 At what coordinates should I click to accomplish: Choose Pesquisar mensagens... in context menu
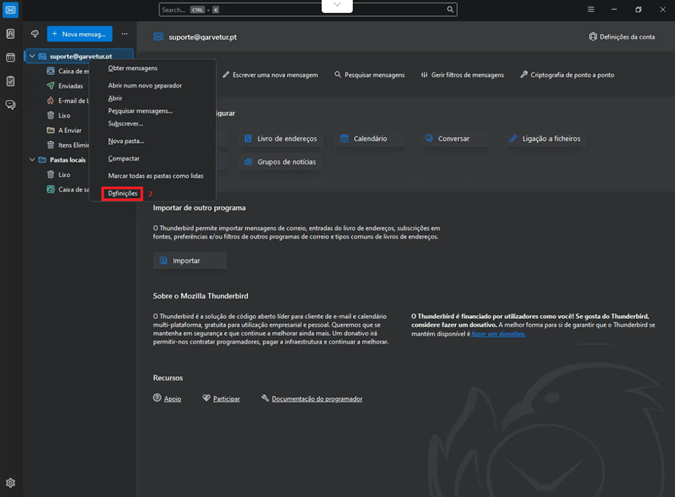click(x=140, y=111)
